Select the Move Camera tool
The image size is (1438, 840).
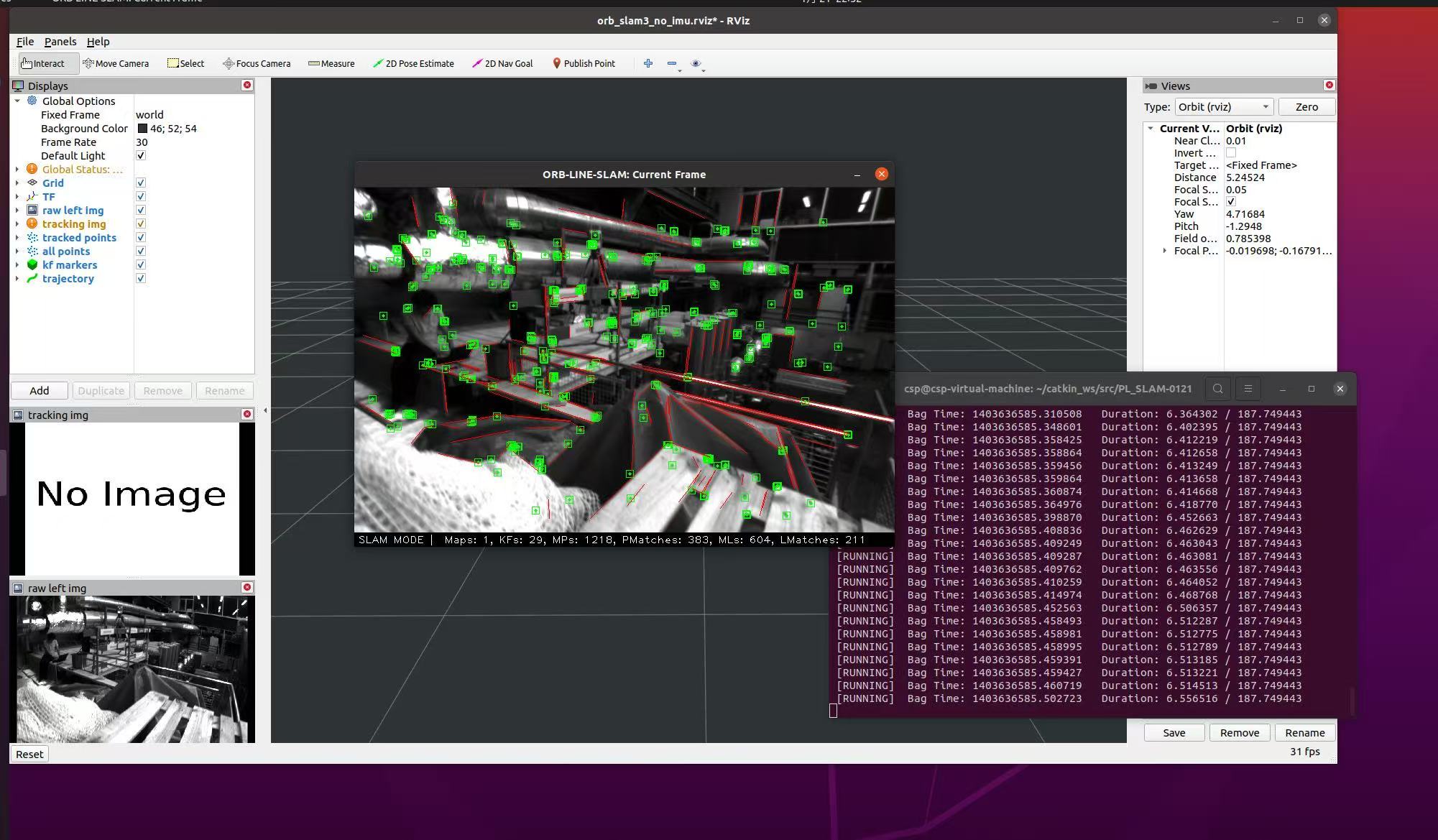[x=116, y=63]
